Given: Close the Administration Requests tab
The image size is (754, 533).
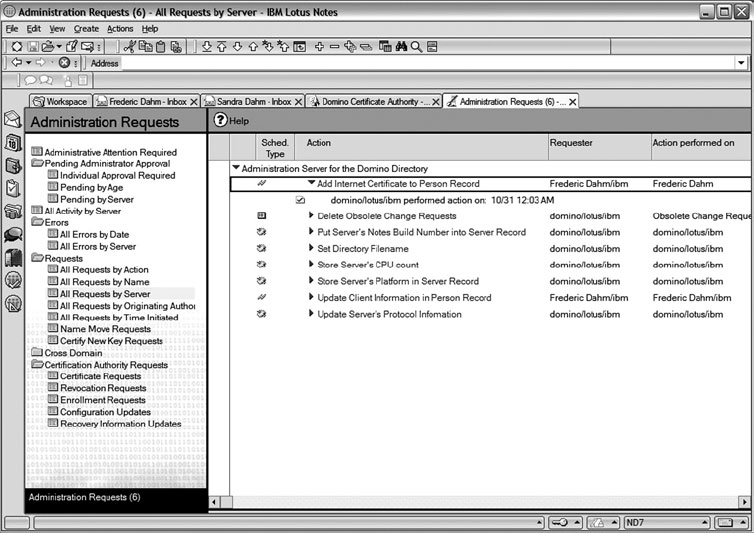Looking at the screenshot, I should [x=572, y=102].
